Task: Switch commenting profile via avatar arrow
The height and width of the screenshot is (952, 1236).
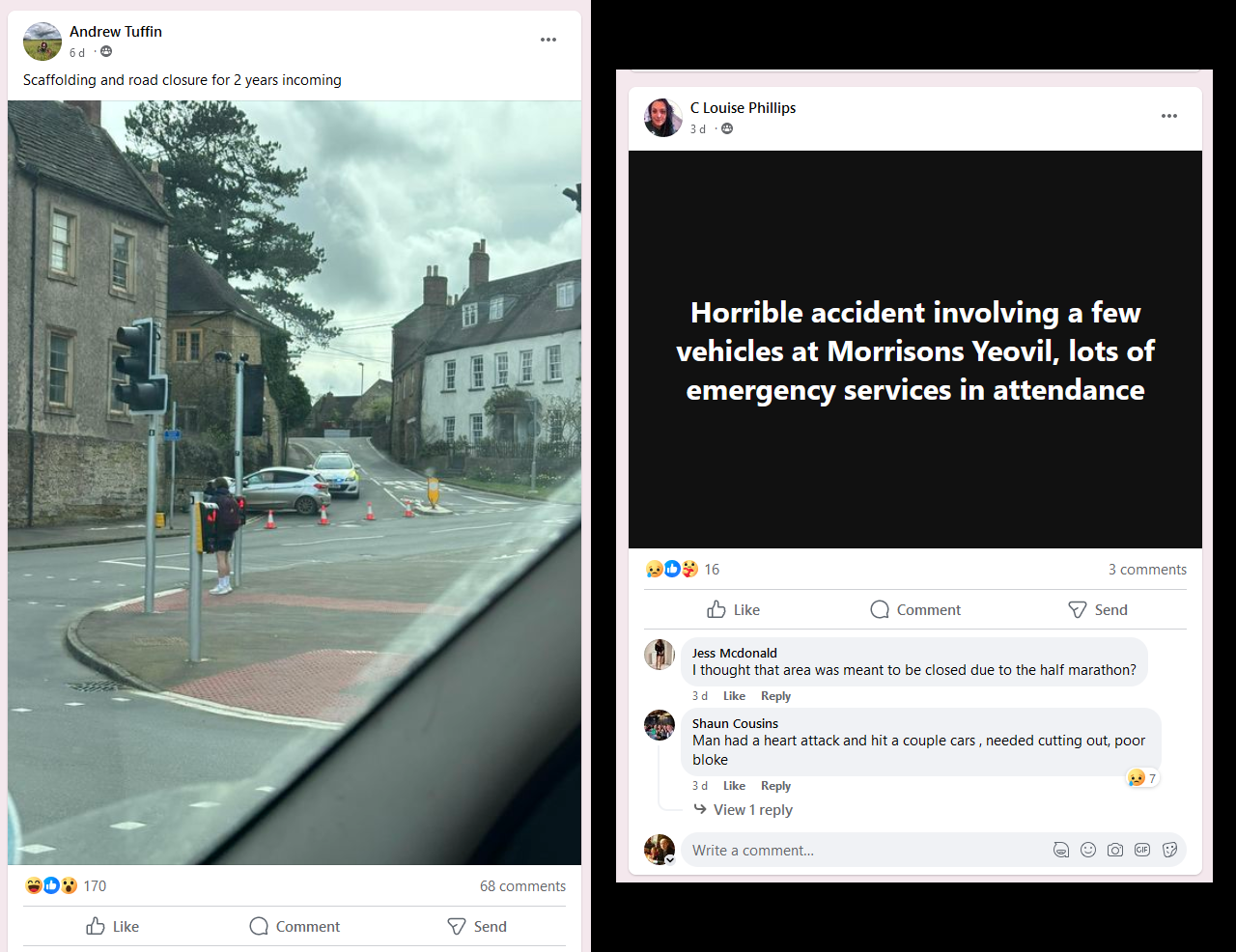Action: coord(670,859)
